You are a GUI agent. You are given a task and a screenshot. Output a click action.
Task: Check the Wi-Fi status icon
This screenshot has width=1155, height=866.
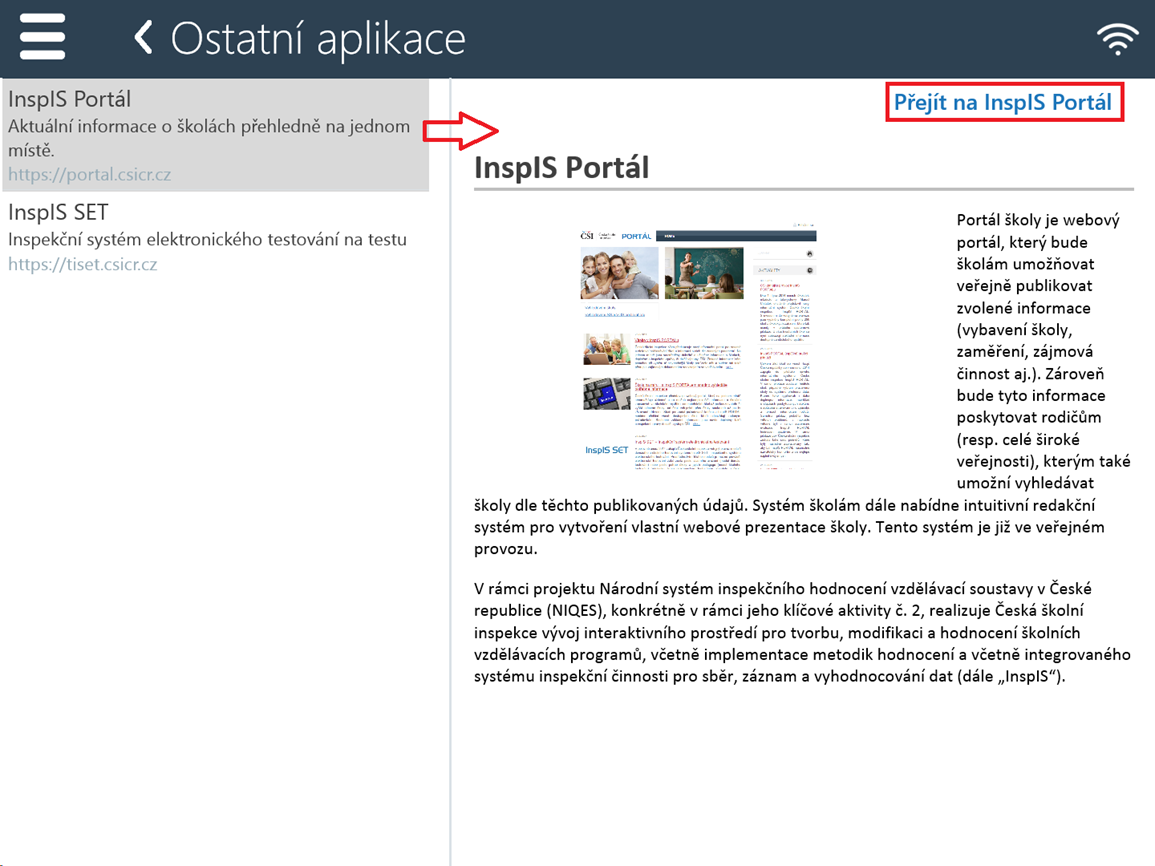coord(1117,39)
